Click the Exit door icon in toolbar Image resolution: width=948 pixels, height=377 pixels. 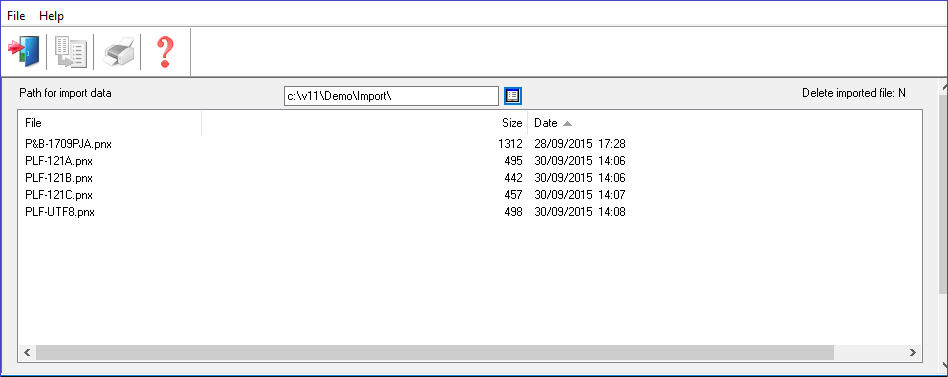(x=24, y=51)
